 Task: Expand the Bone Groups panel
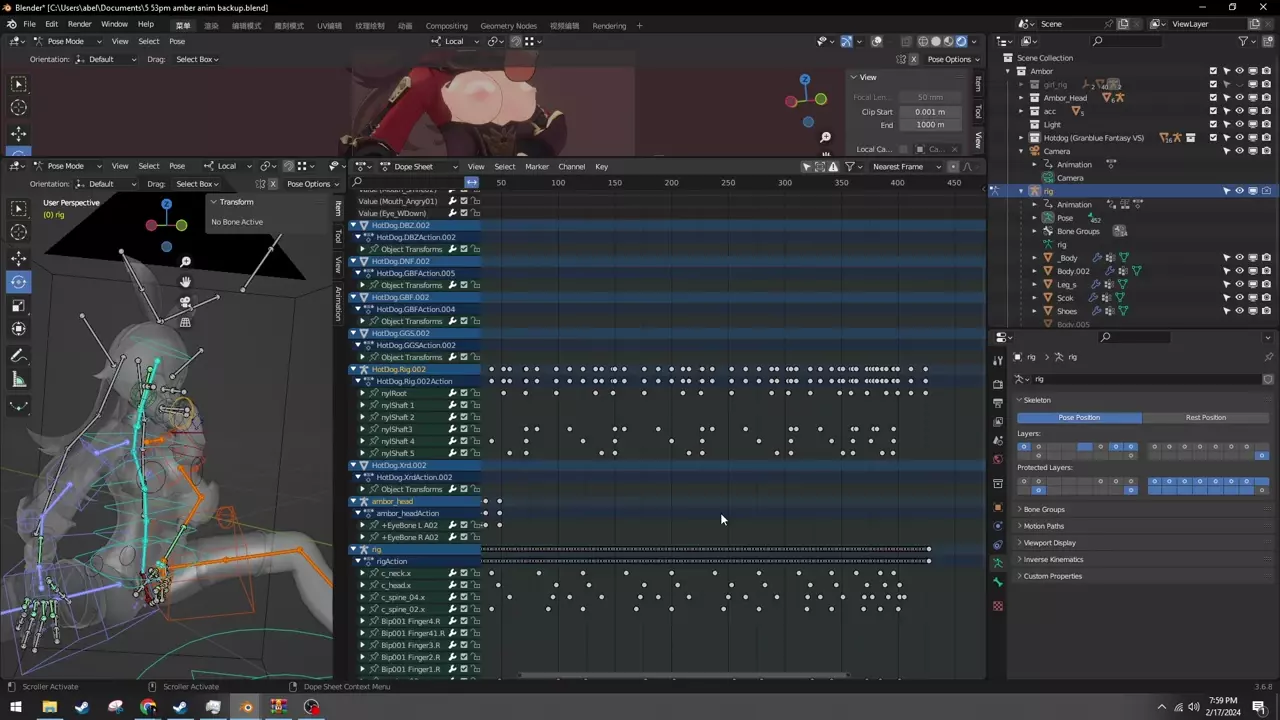pyautogui.click(x=1043, y=509)
